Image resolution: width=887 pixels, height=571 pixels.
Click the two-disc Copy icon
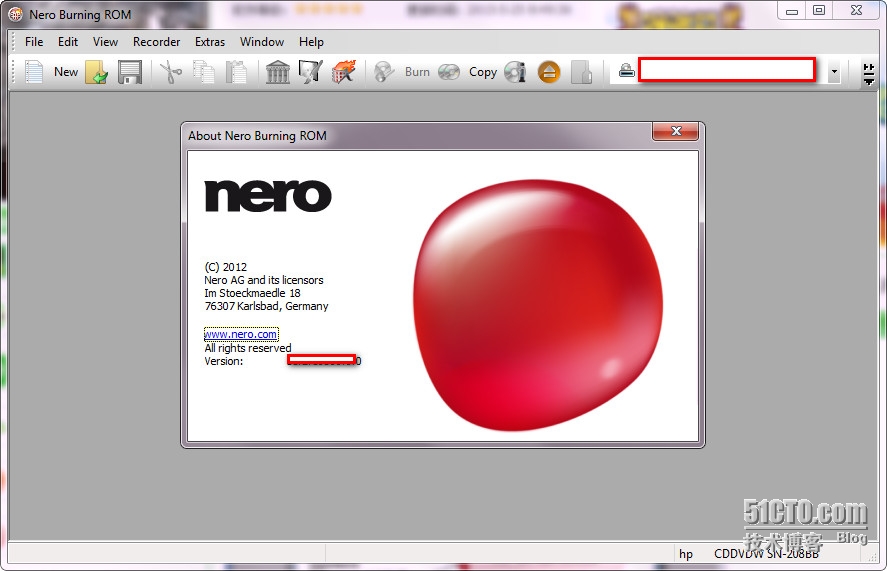point(449,72)
